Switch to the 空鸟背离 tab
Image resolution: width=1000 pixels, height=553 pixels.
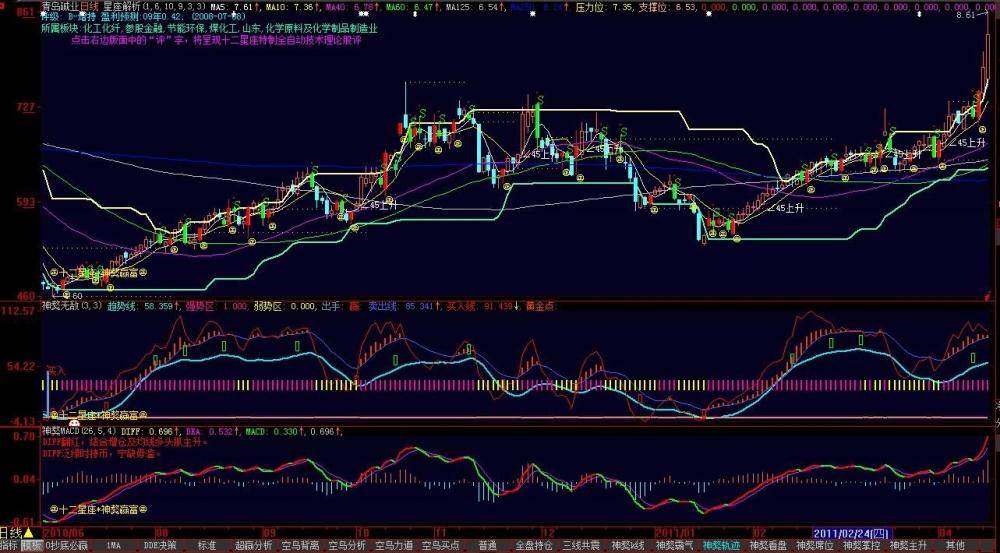click(300, 546)
